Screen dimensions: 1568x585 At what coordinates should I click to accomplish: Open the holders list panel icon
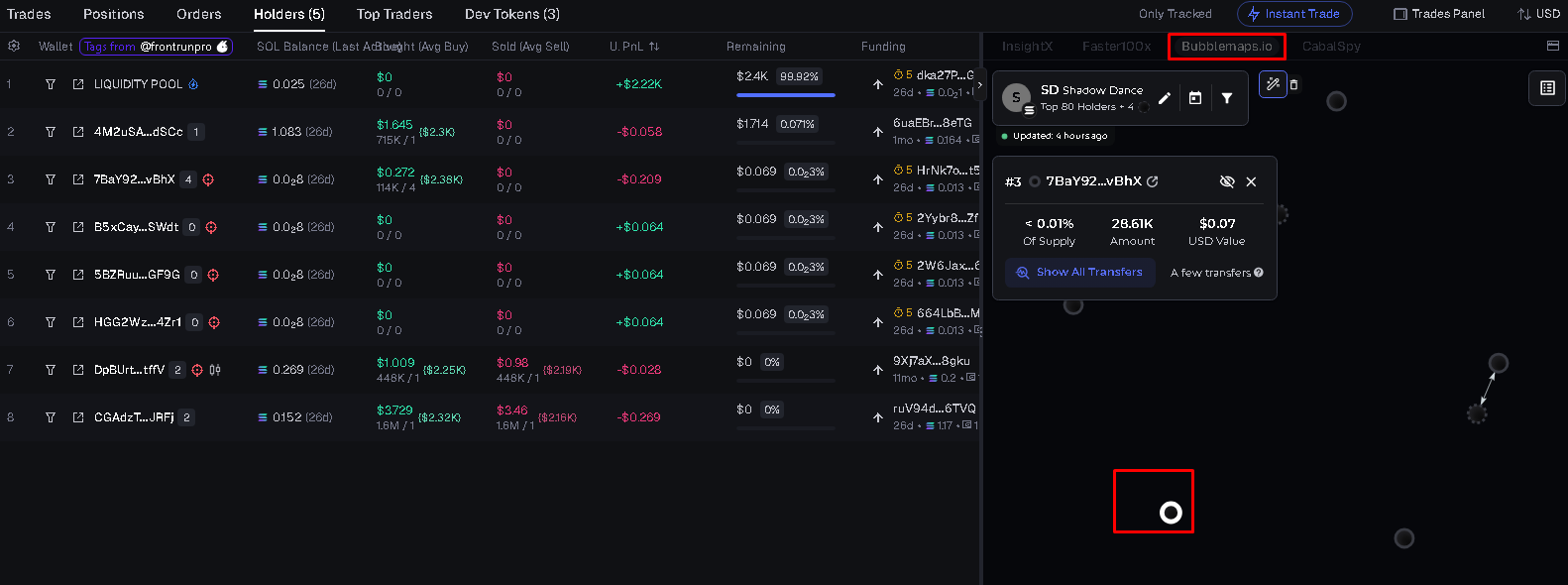click(x=1547, y=88)
